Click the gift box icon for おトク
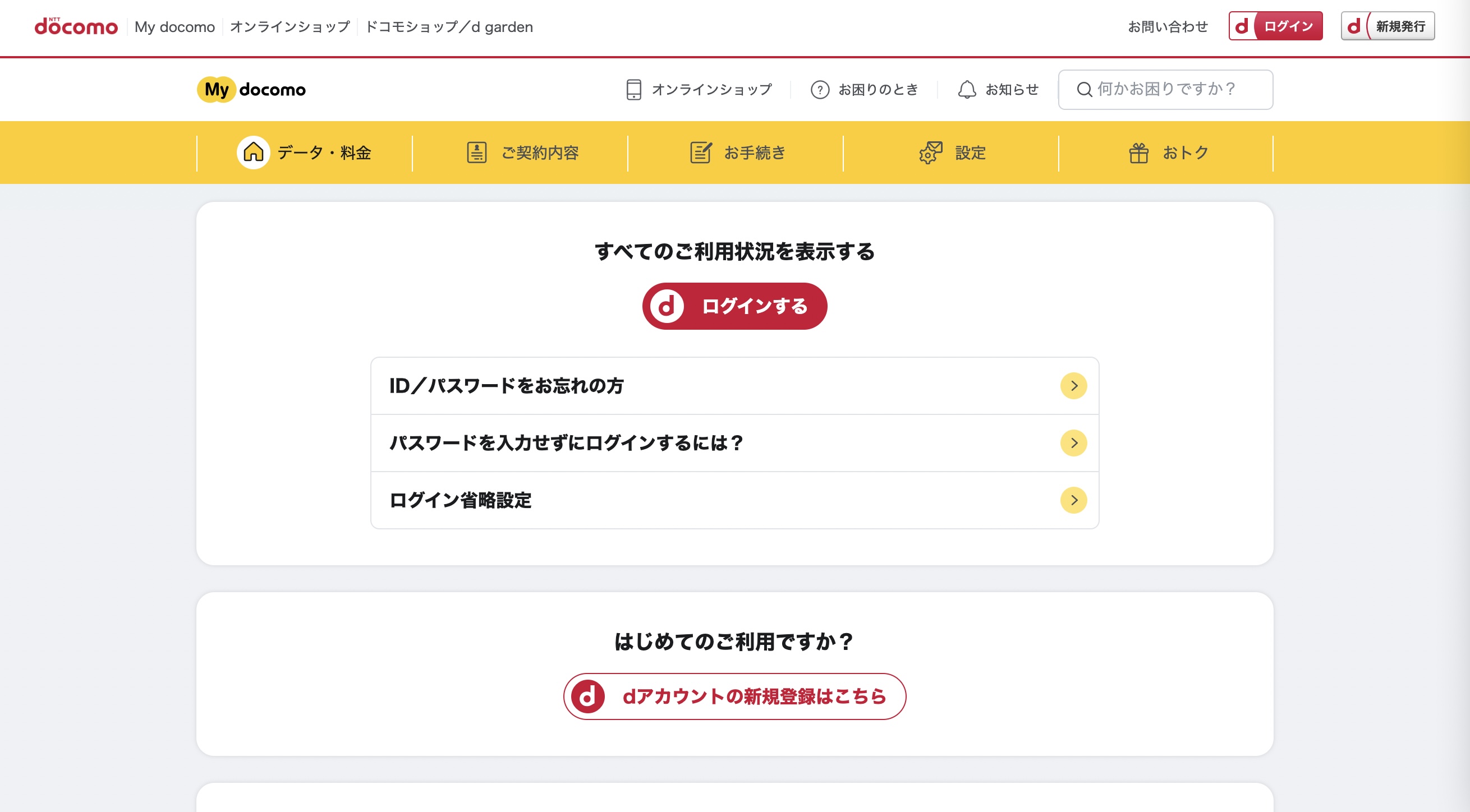This screenshot has width=1470, height=812. (x=1138, y=153)
